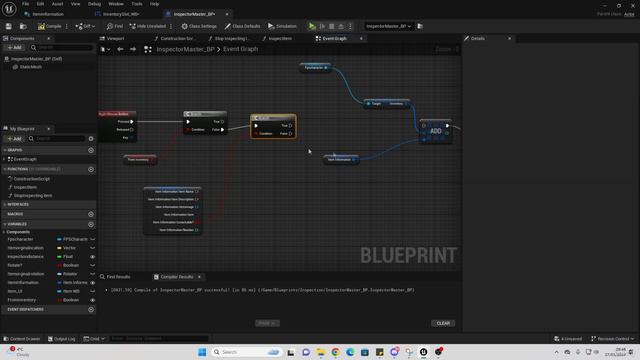
Task: Click Add in My Blueprint panel
Action: click(14, 139)
